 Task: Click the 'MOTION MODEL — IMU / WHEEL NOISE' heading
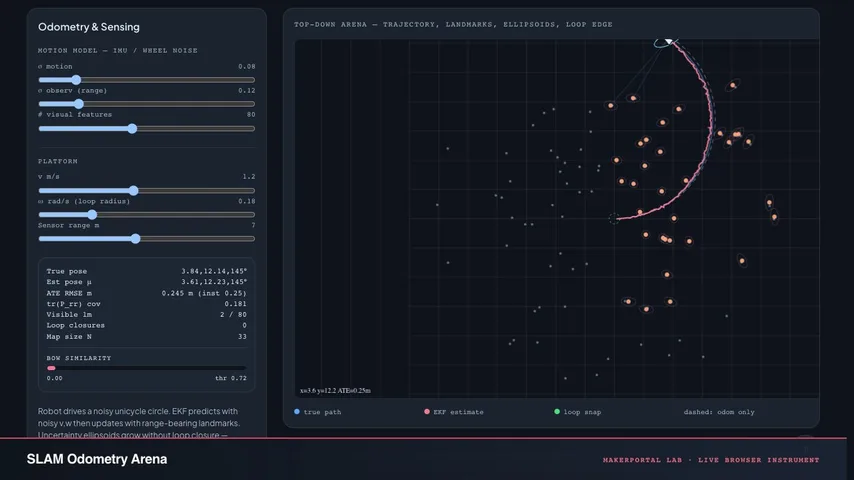[118, 51]
